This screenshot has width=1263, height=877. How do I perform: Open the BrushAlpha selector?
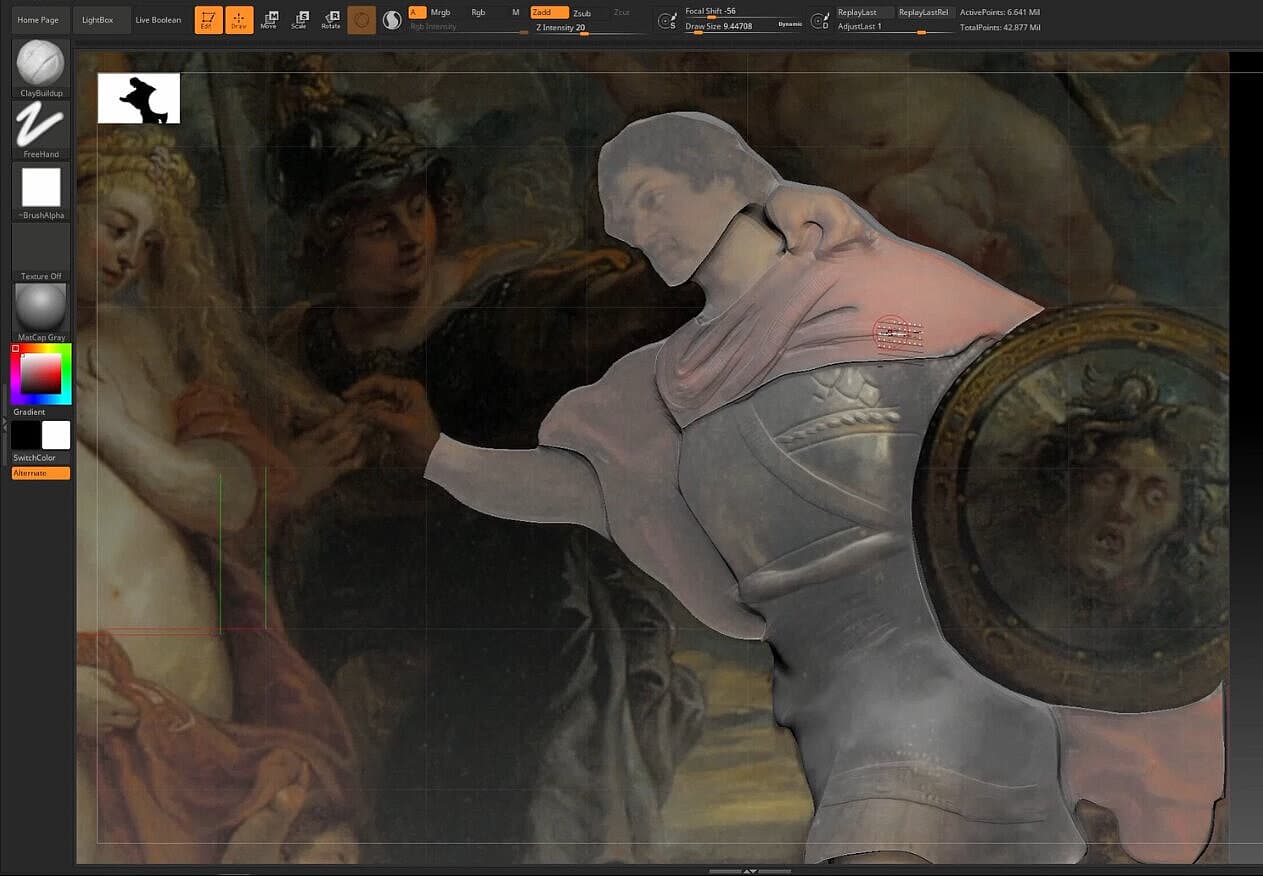pos(41,188)
